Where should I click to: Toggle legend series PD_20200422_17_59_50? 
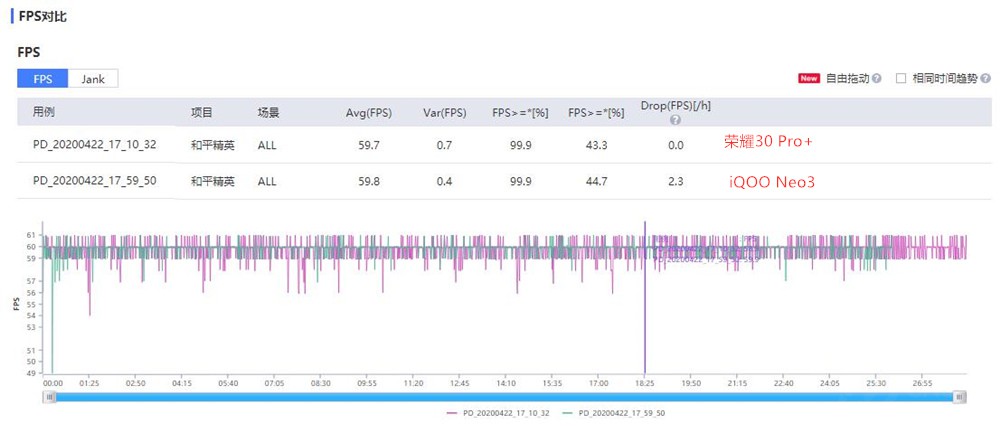point(614,413)
